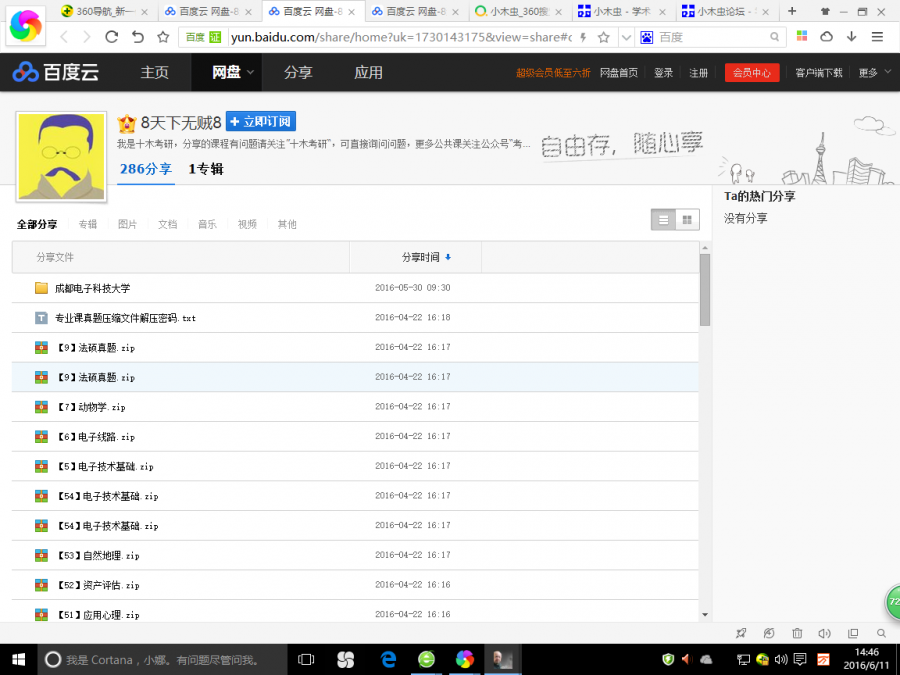
Task: Click the zoom magnifier in status bar
Action: (881, 633)
